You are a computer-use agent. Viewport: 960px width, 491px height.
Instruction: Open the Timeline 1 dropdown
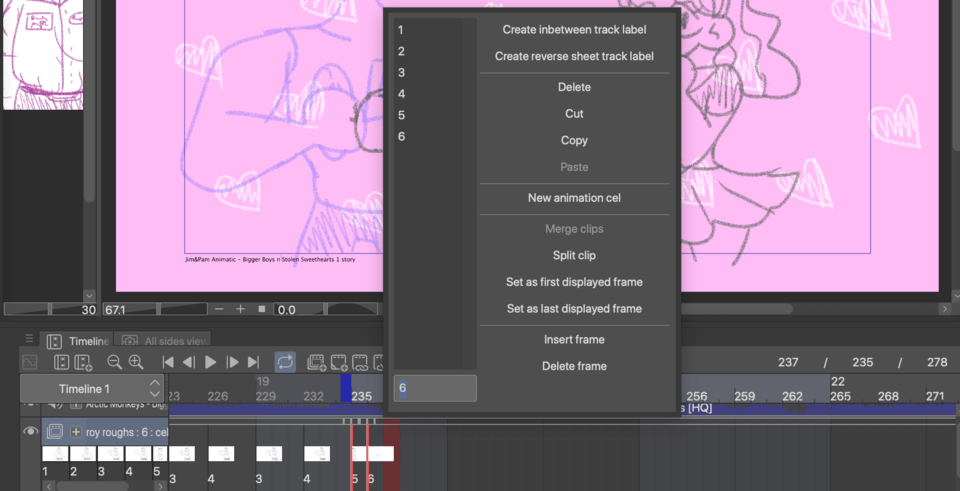tap(155, 388)
